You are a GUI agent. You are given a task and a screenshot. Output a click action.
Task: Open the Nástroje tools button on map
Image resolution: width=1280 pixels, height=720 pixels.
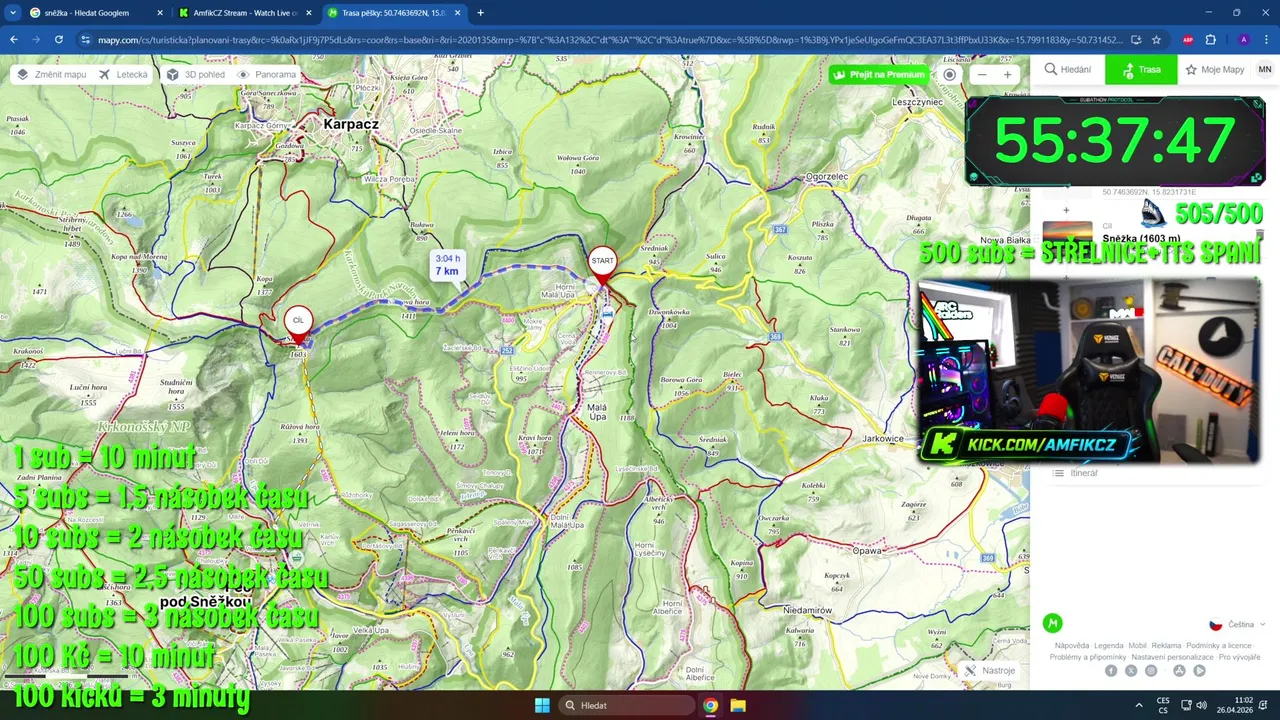(990, 670)
